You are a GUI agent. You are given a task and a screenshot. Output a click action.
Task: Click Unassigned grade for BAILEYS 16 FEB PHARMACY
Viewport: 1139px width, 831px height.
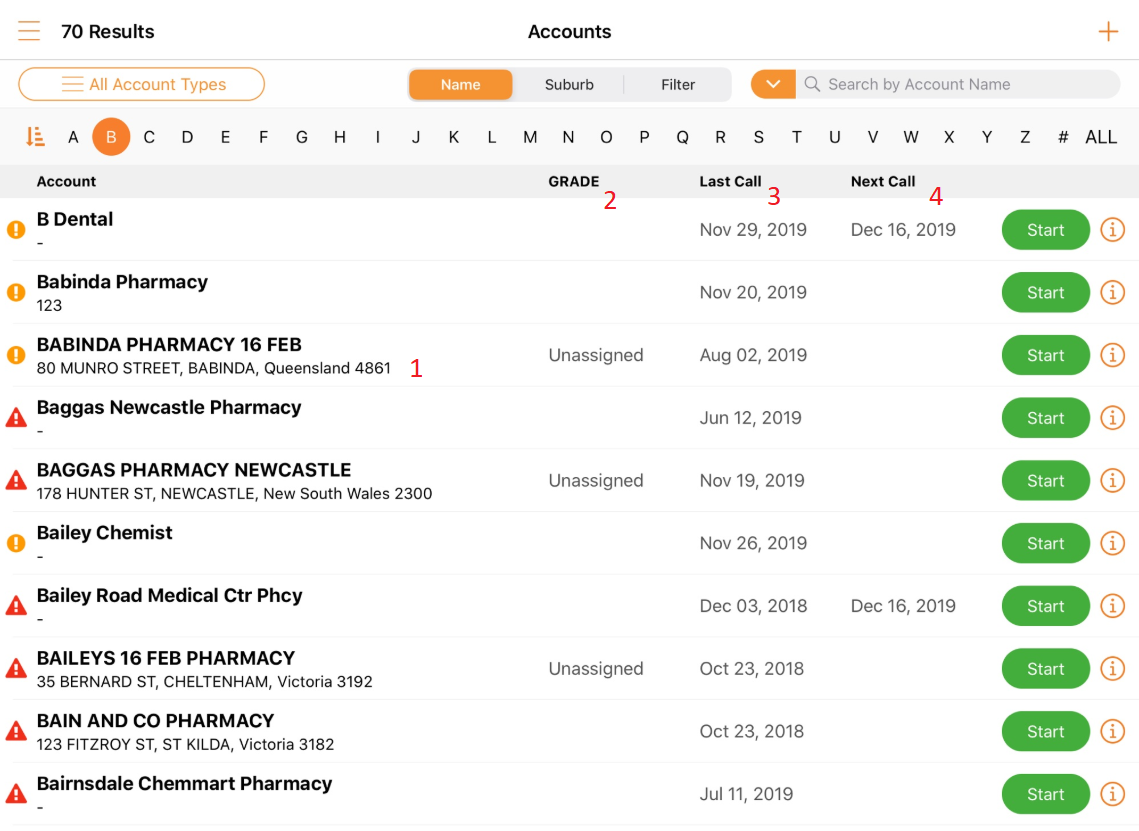coord(596,668)
